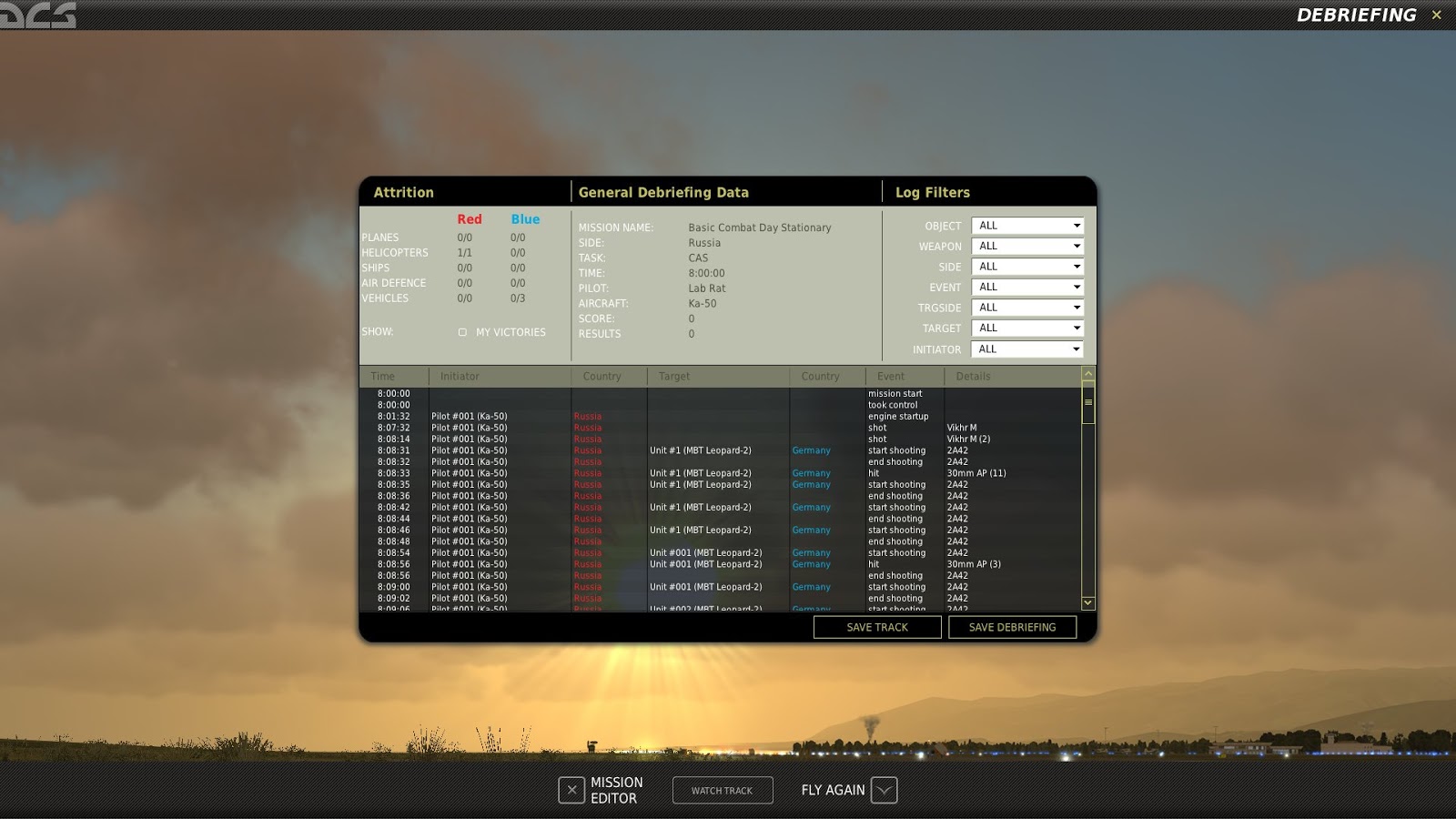Enable the My Victories checkbox
This screenshot has width=1456, height=819.
[x=462, y=332]
